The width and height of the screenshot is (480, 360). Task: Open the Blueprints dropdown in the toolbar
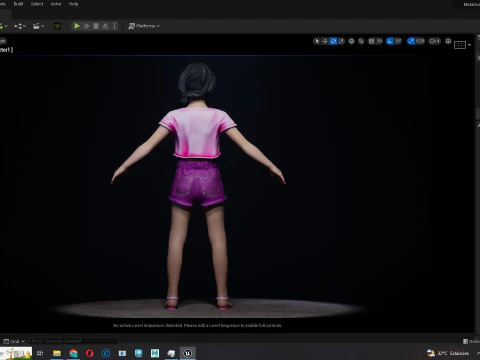pyautogui.click(x=20, y=26)
